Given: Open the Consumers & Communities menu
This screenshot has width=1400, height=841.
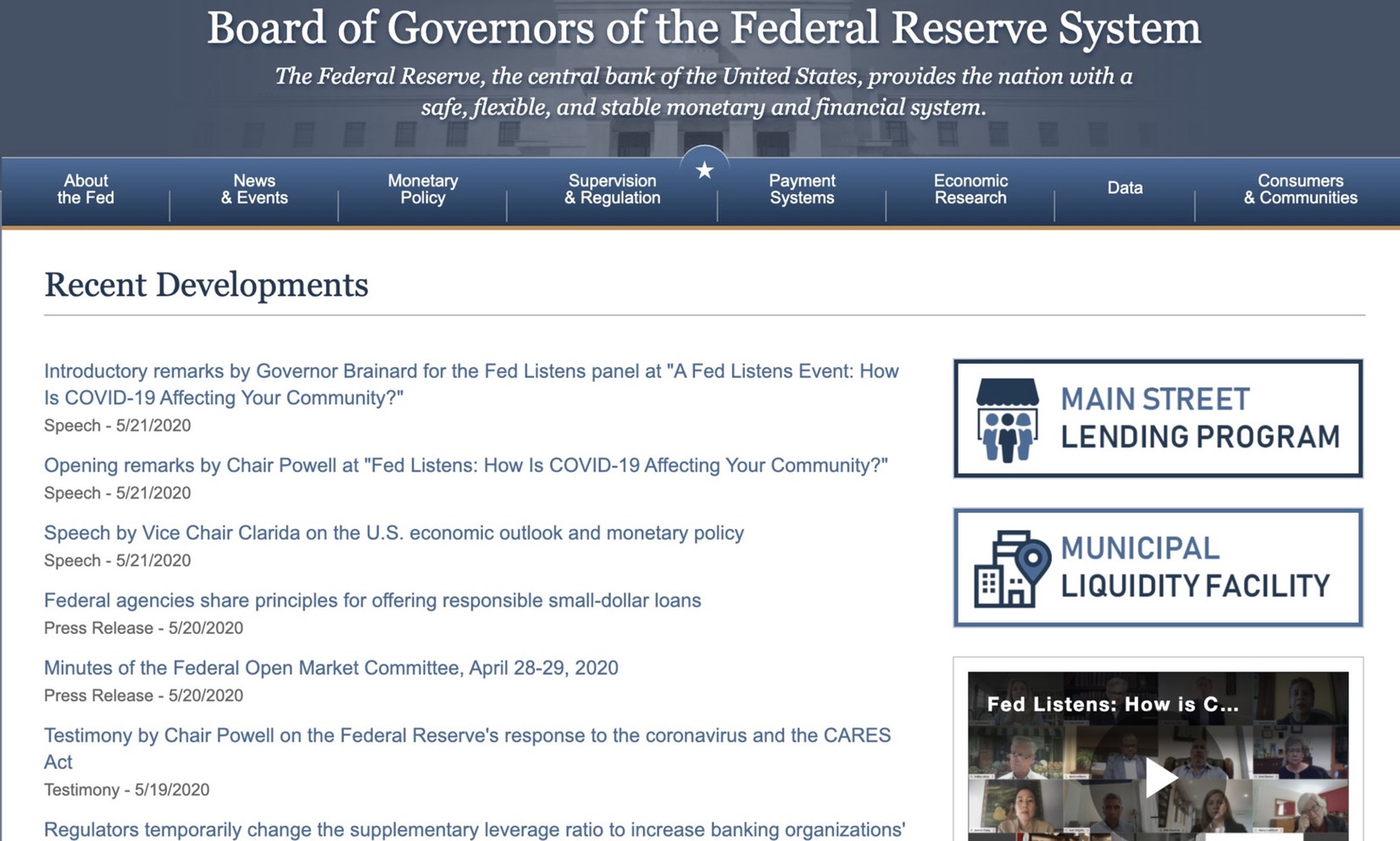Looking at the screenshot, I should (1300, 189).
